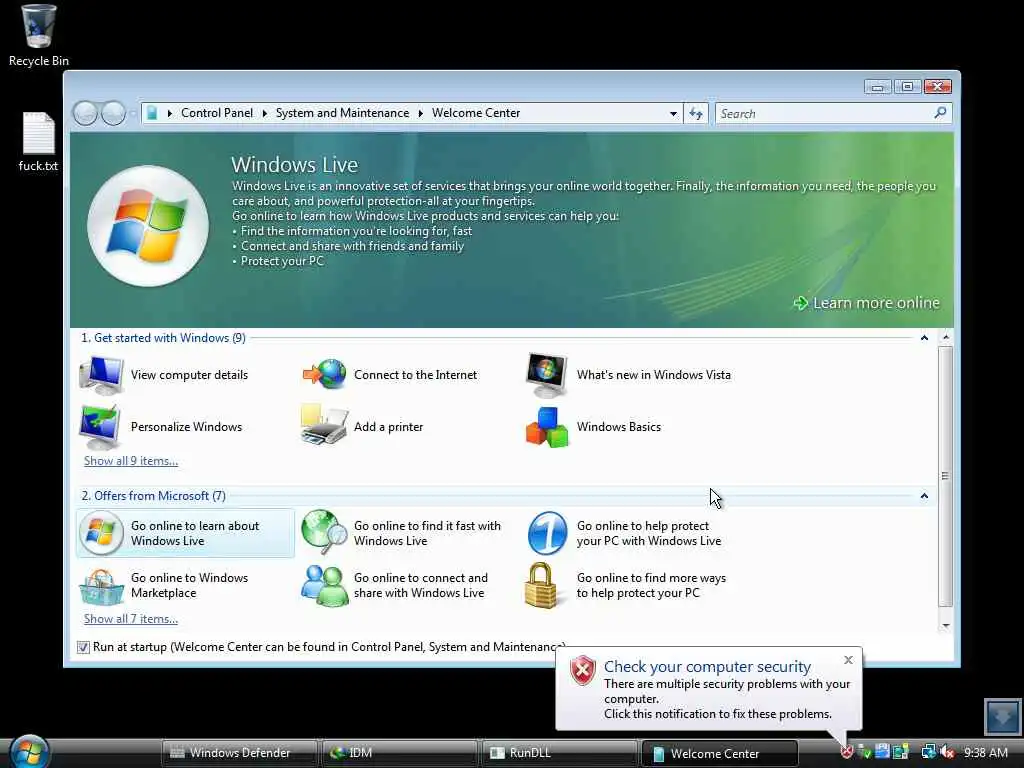Collapse the Get started with Windows section
Image resolution: width=1024 pixels, height=768 pixels.
[x=924, y=338]
